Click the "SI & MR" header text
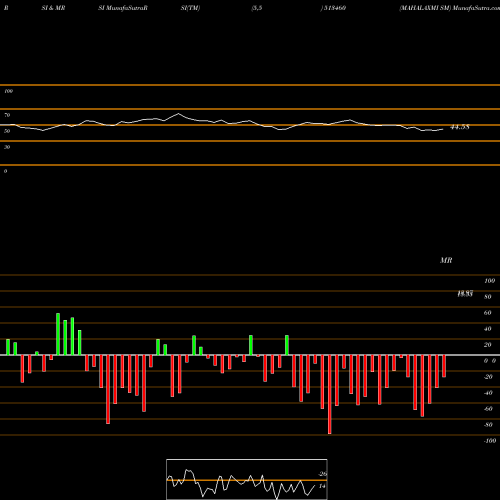Image resolution: width=500 pixels, height=500 pixels. click(53, 8)
